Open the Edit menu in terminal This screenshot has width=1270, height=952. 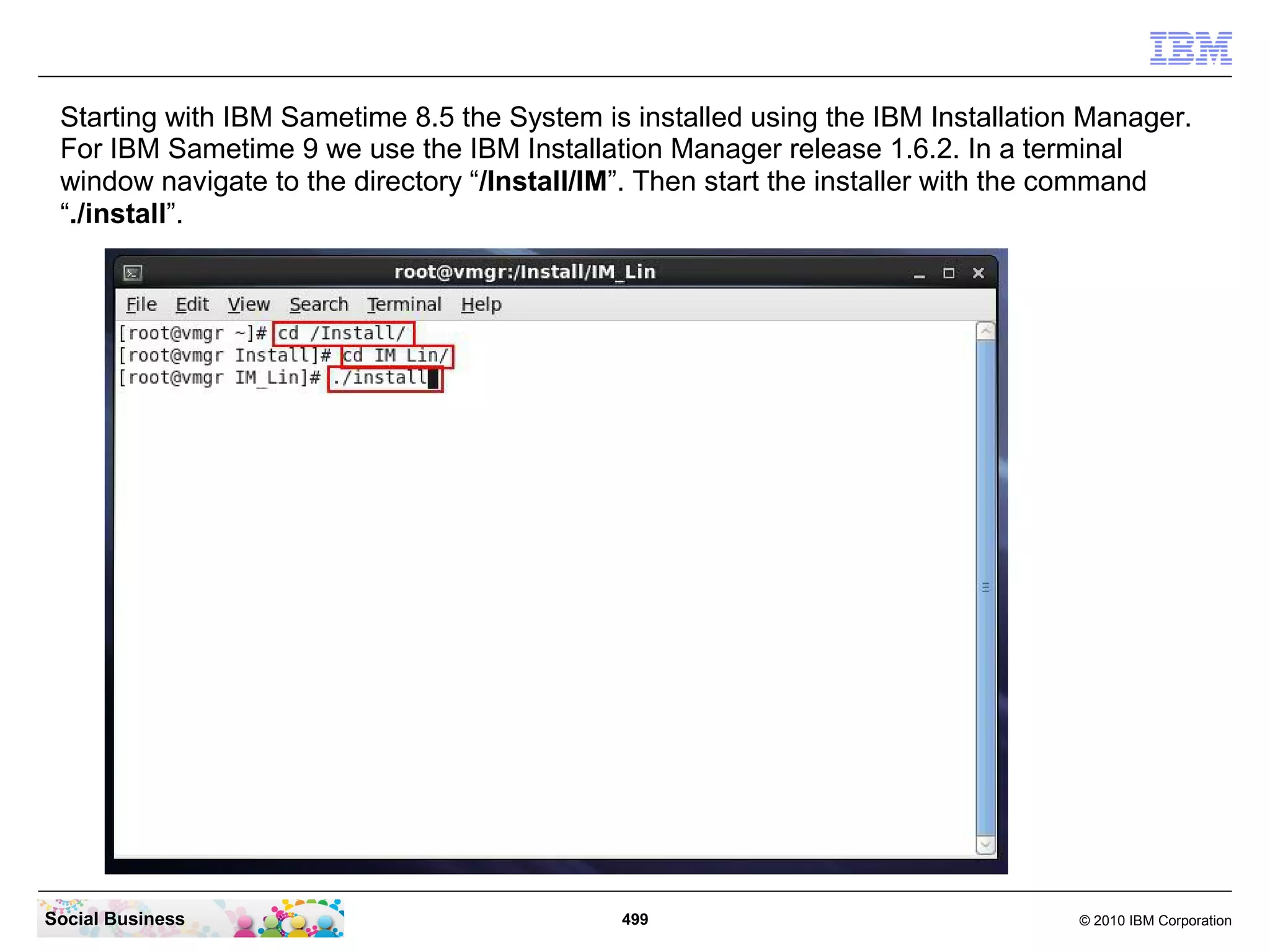point(192,304)
